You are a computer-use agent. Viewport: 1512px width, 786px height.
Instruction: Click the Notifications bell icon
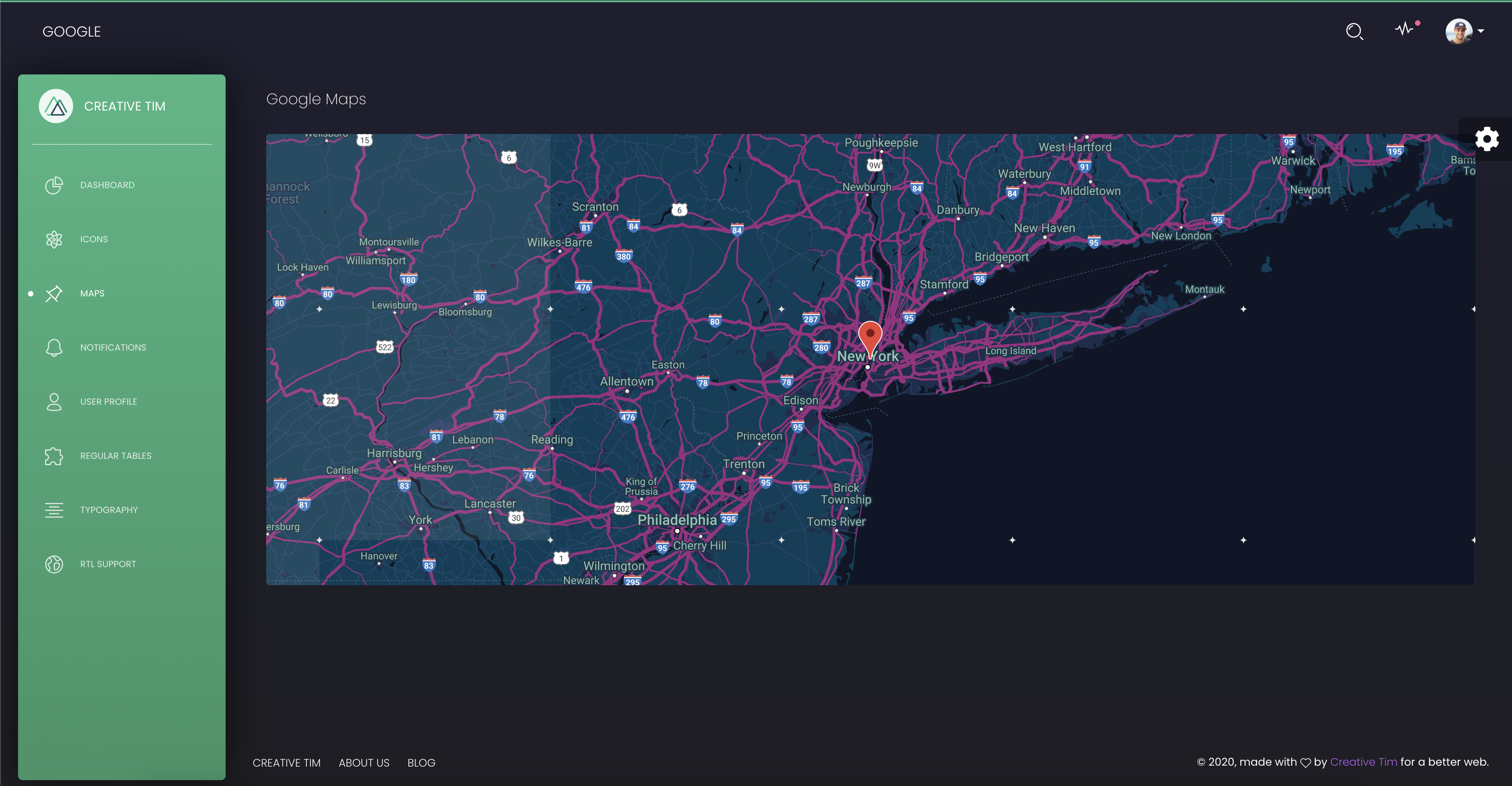point(54,347)
